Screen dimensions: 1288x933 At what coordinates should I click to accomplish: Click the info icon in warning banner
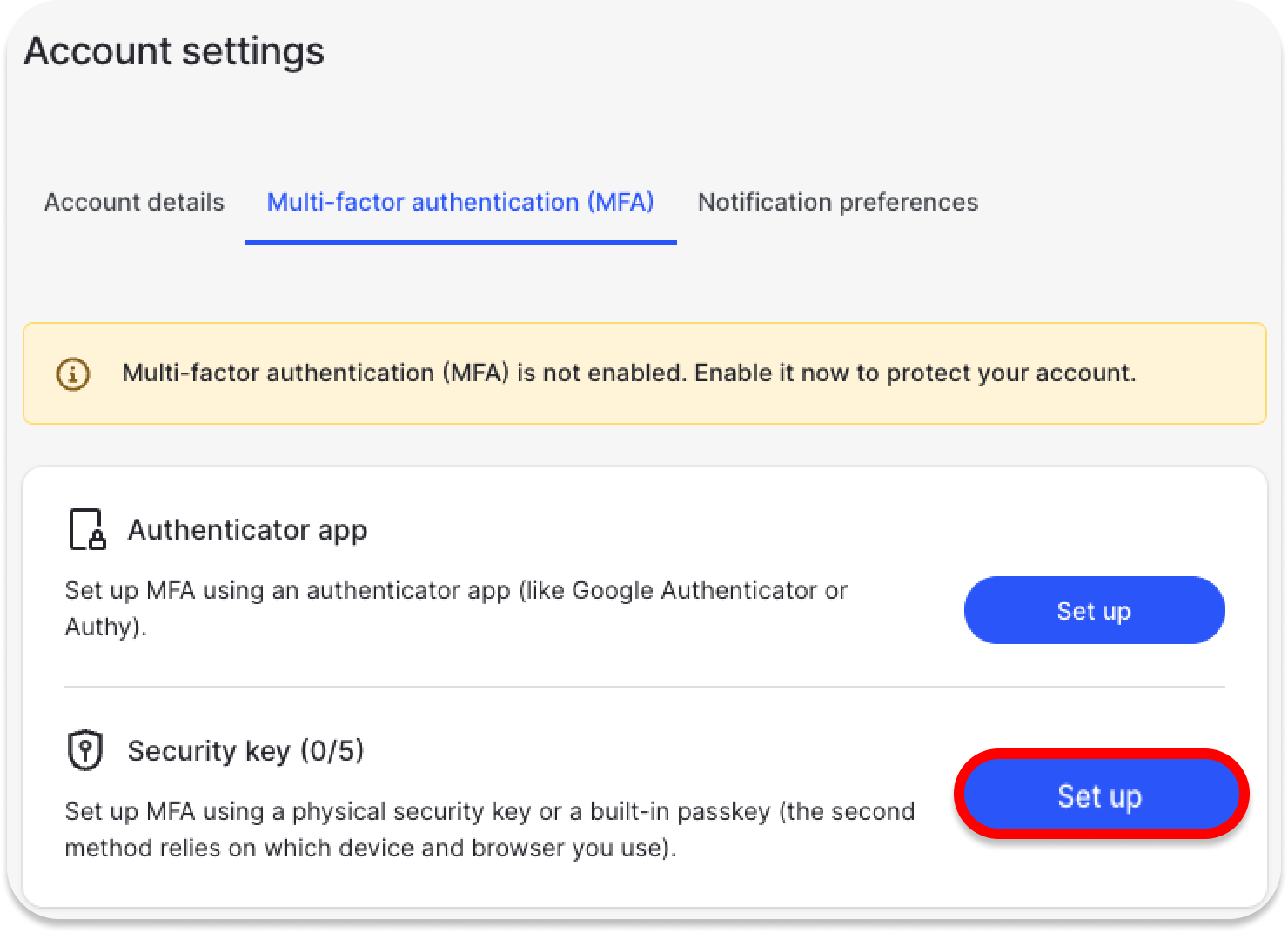tap(73, 374)
